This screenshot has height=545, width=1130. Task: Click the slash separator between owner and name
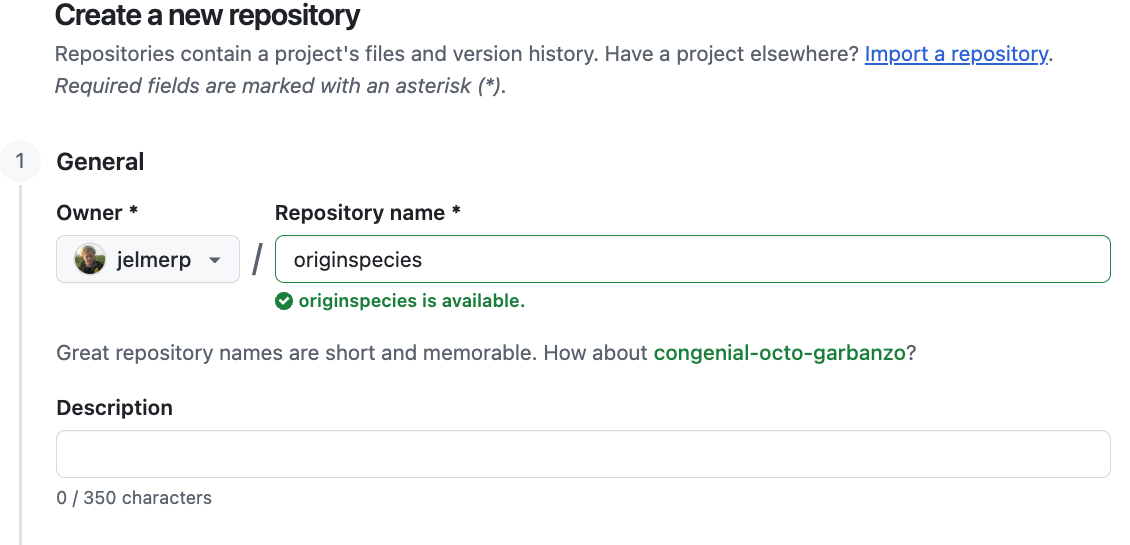257,260
